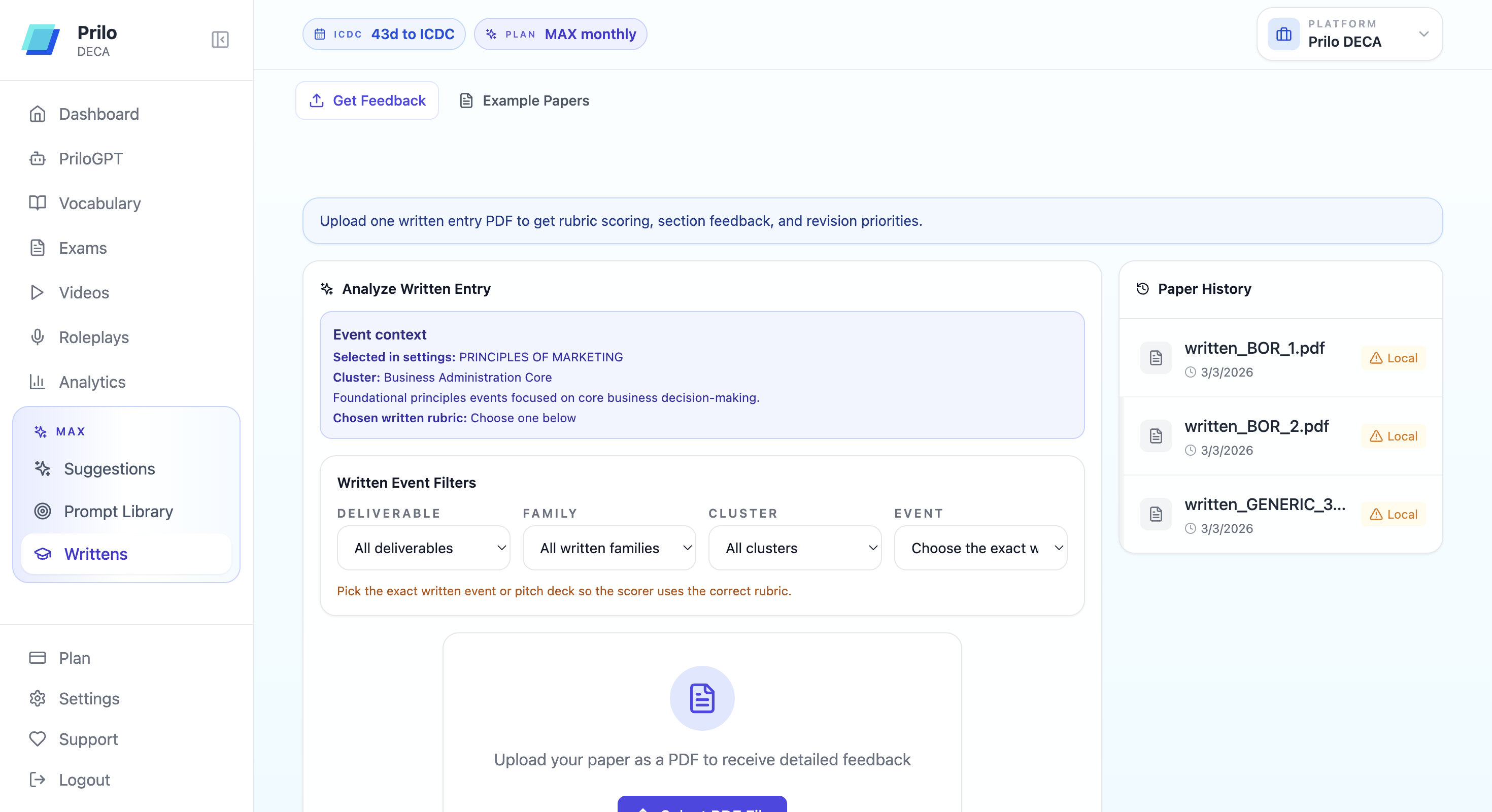Open the Family filter dropdown
1492x812 pixels.
[609, 548]
